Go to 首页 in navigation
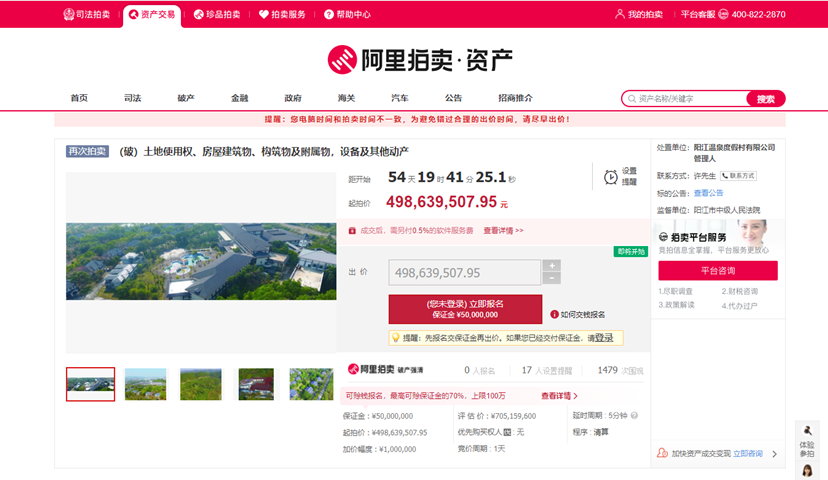This screenshot has height=480, width=828. (x=79, y=98)
